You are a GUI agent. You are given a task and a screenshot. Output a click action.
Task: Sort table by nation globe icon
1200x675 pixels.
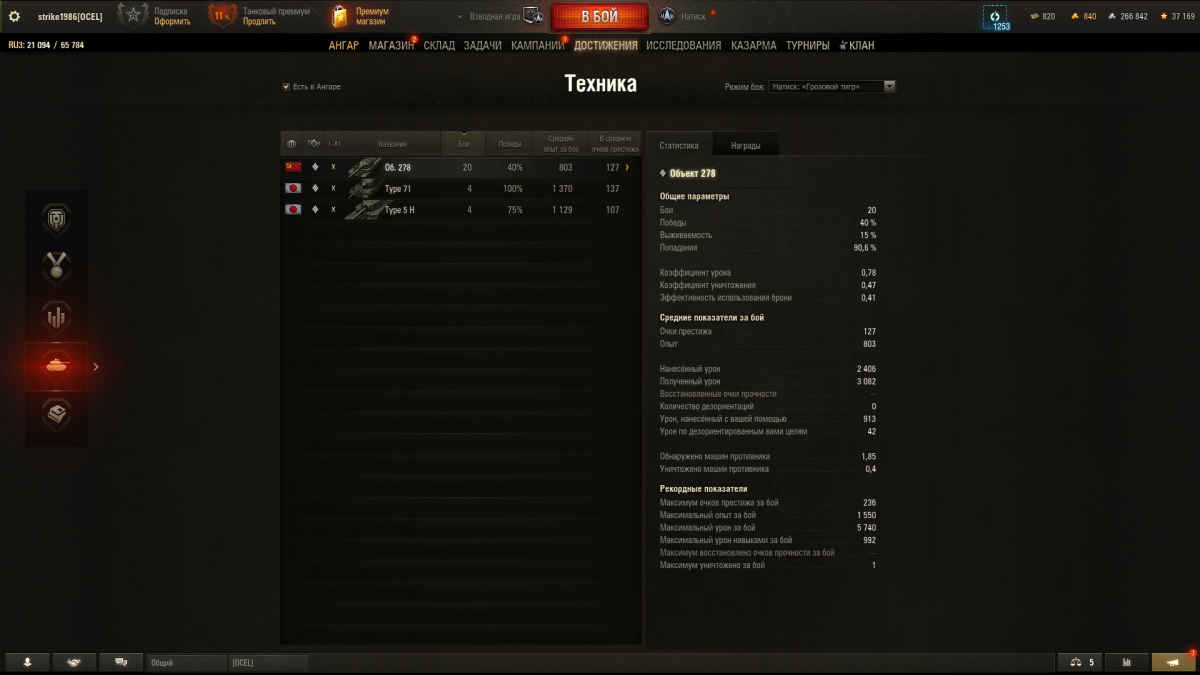[x=292, y=144]
